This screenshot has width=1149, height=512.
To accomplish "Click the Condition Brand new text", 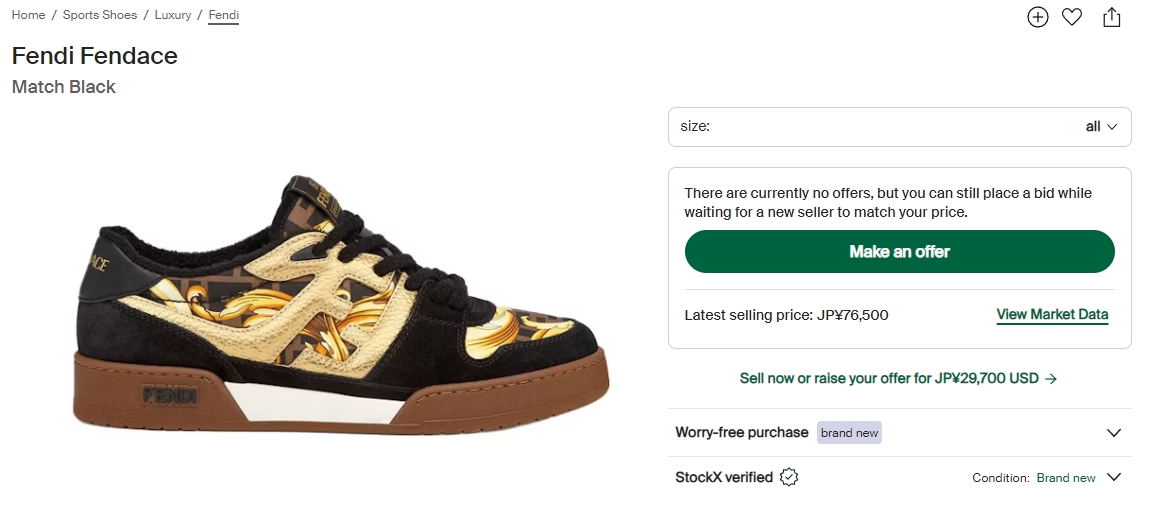I will click(1066, 478).
